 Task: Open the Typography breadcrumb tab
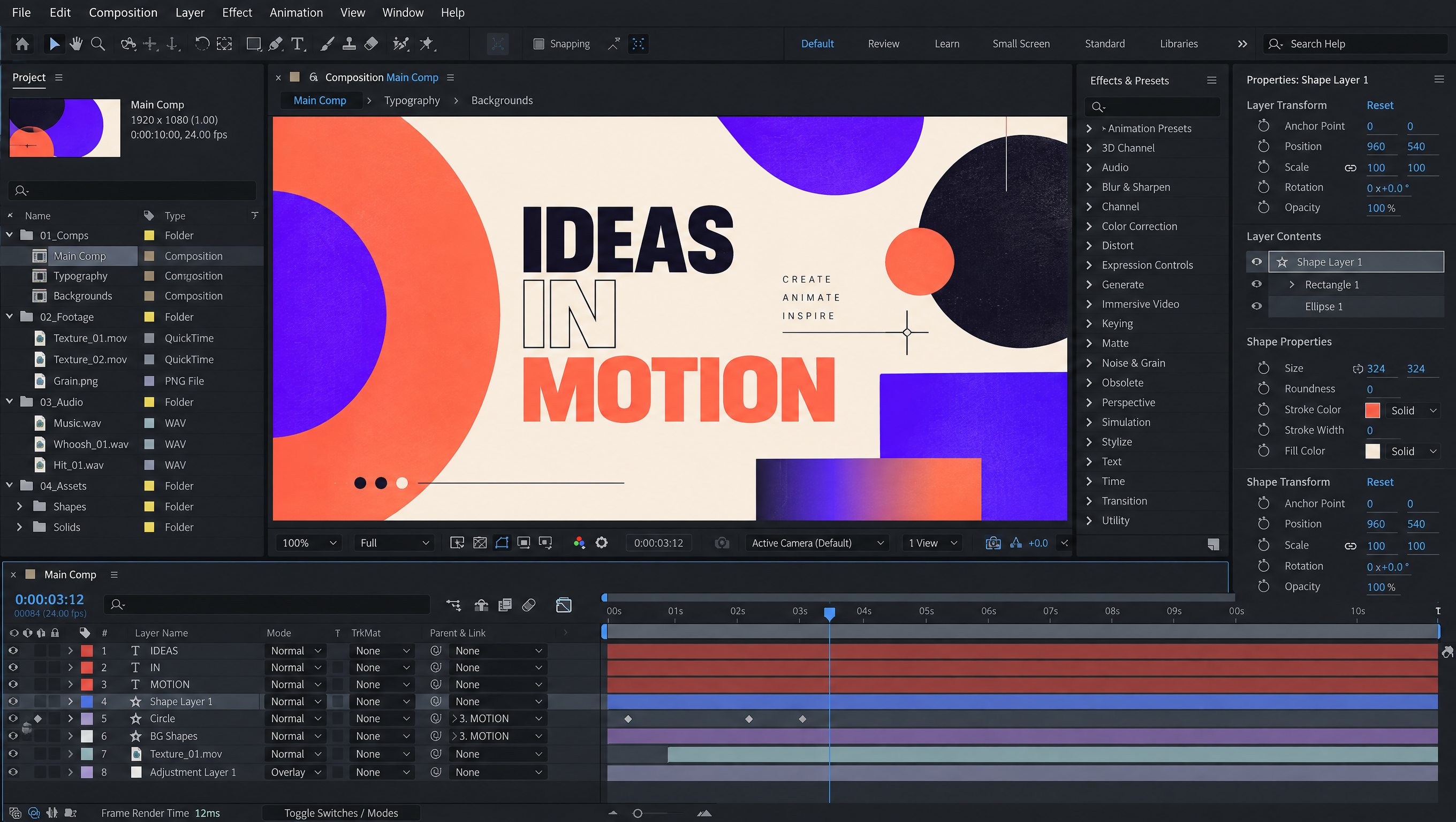tap(412, 100)
